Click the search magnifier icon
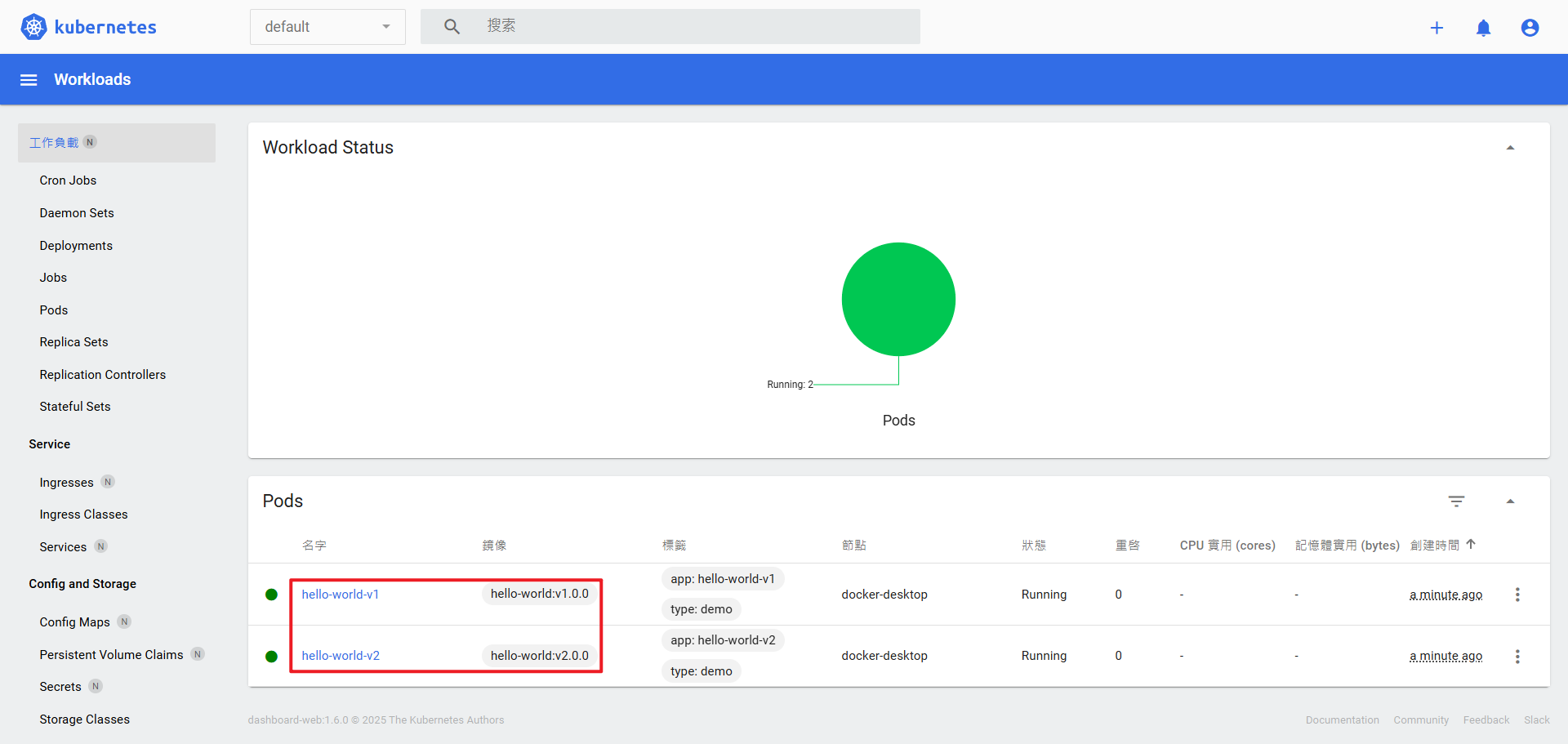Image resolution: width=1568 pixels, height=744 pixels. 452,27
